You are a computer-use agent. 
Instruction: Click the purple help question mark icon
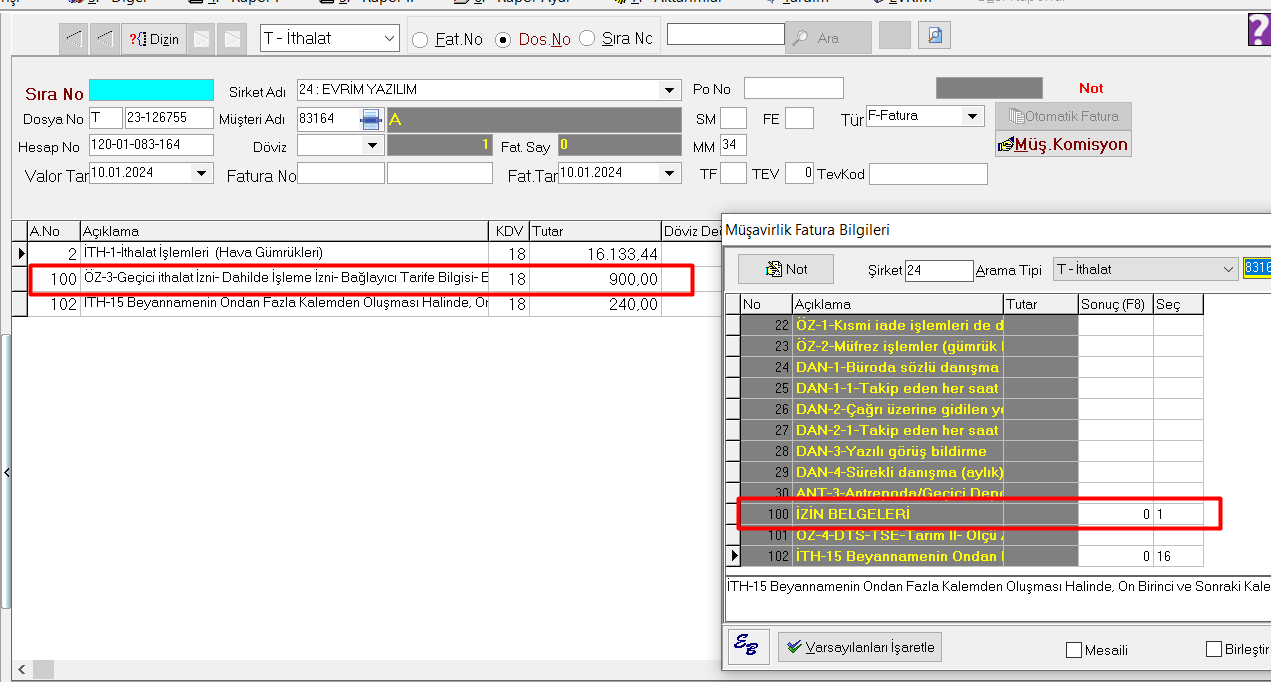(x=1259, y=30)
